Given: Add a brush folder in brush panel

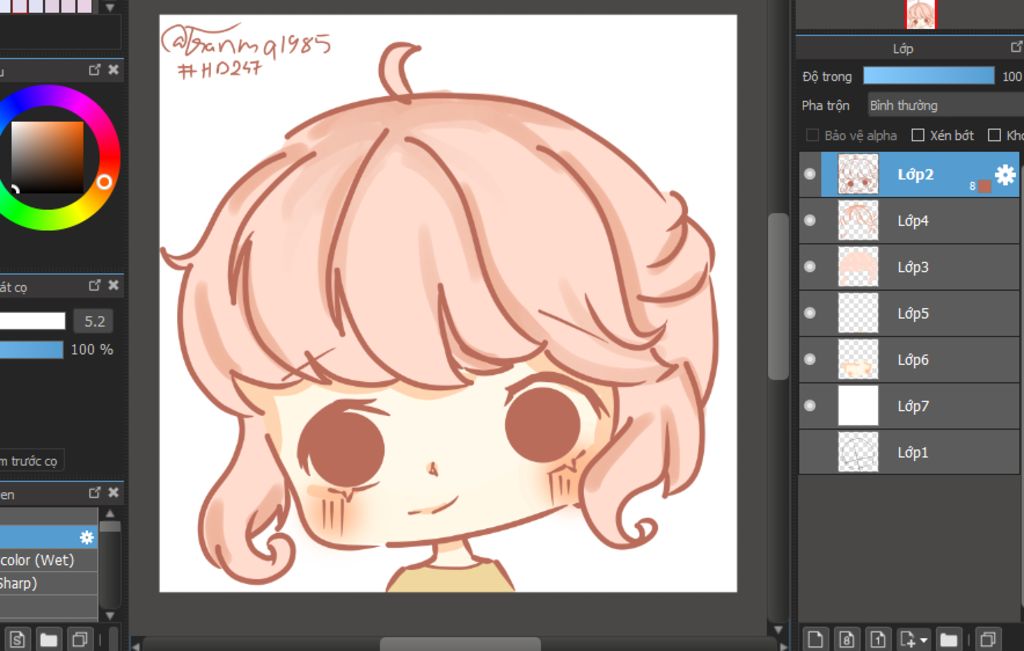Looking at the screenshot, I should (x=48, y=639).
